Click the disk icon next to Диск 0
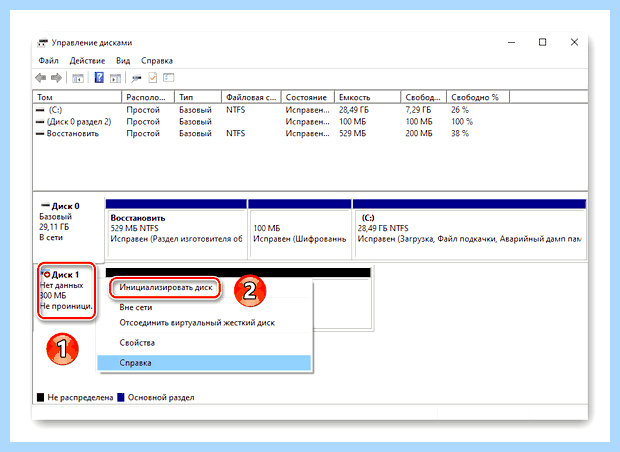The image size is (620, 452). [x=45, y=206]
